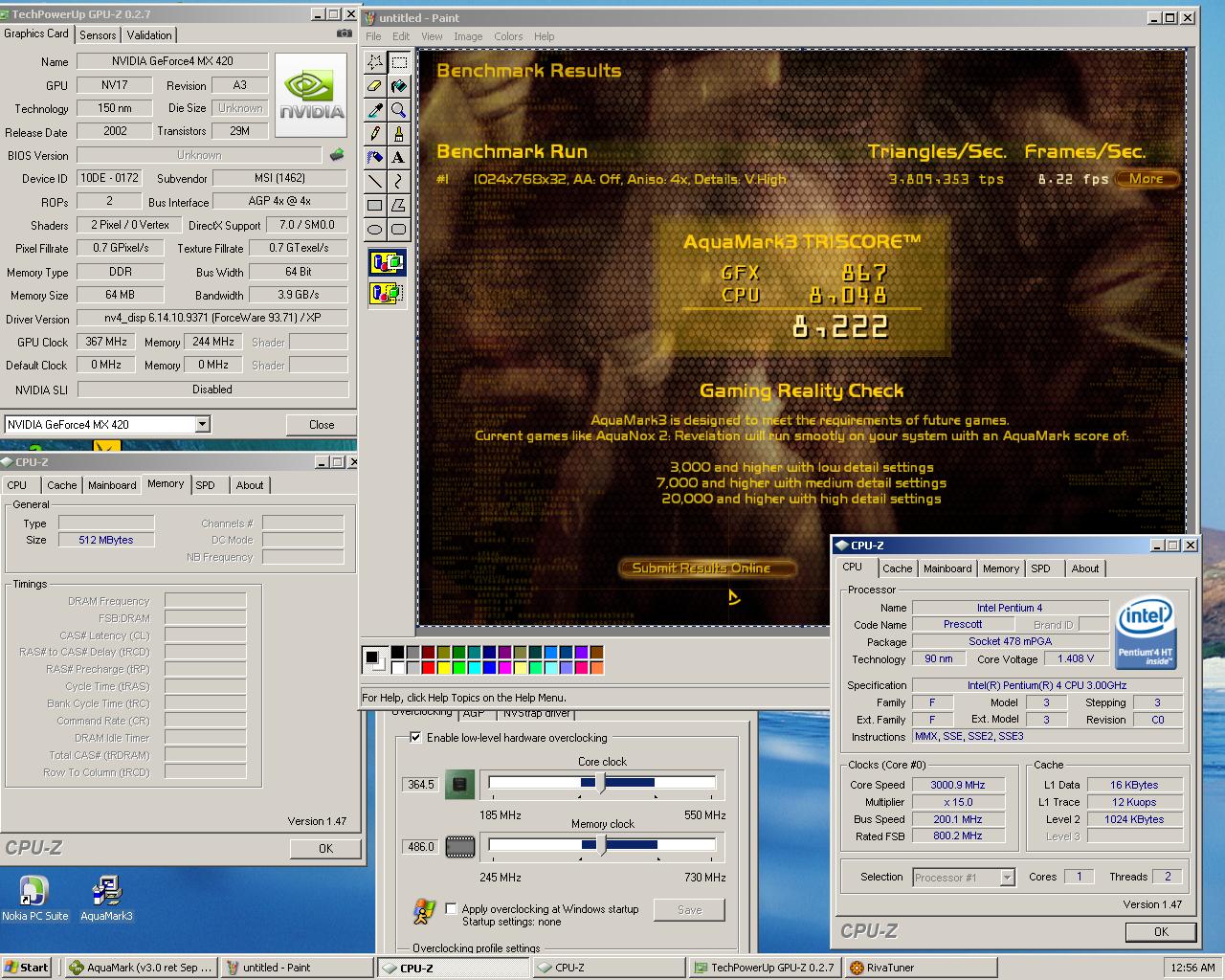Image resolution: width=1225 pixels, height=980 pixels.
Task: Open the Edit menu in Paint
Action: pyautogui.click(x=401, y=36)
